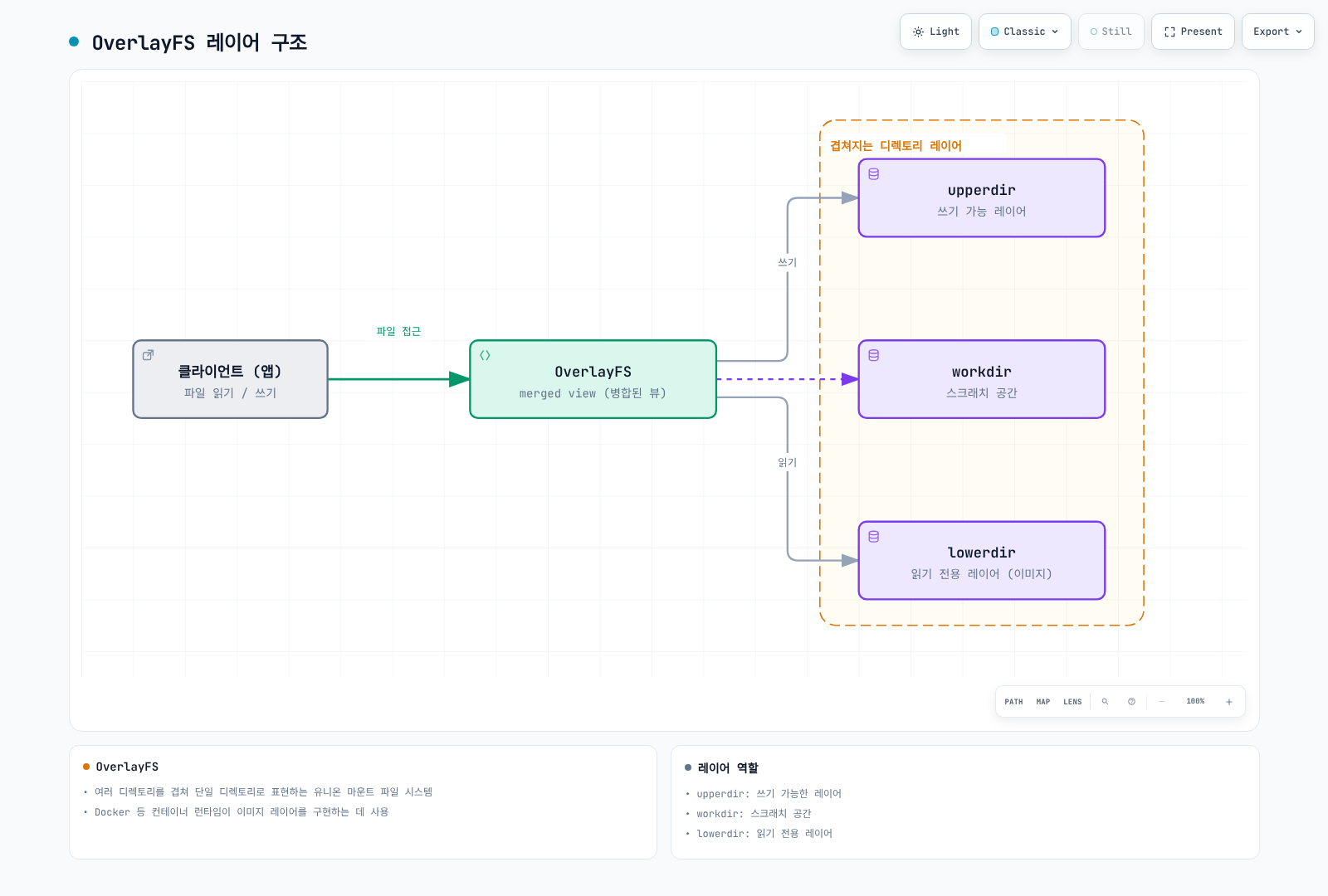Click the 레이어 역할 card heading
The width and height of the screenshot is (1328, 896).
tap(728, 768)
